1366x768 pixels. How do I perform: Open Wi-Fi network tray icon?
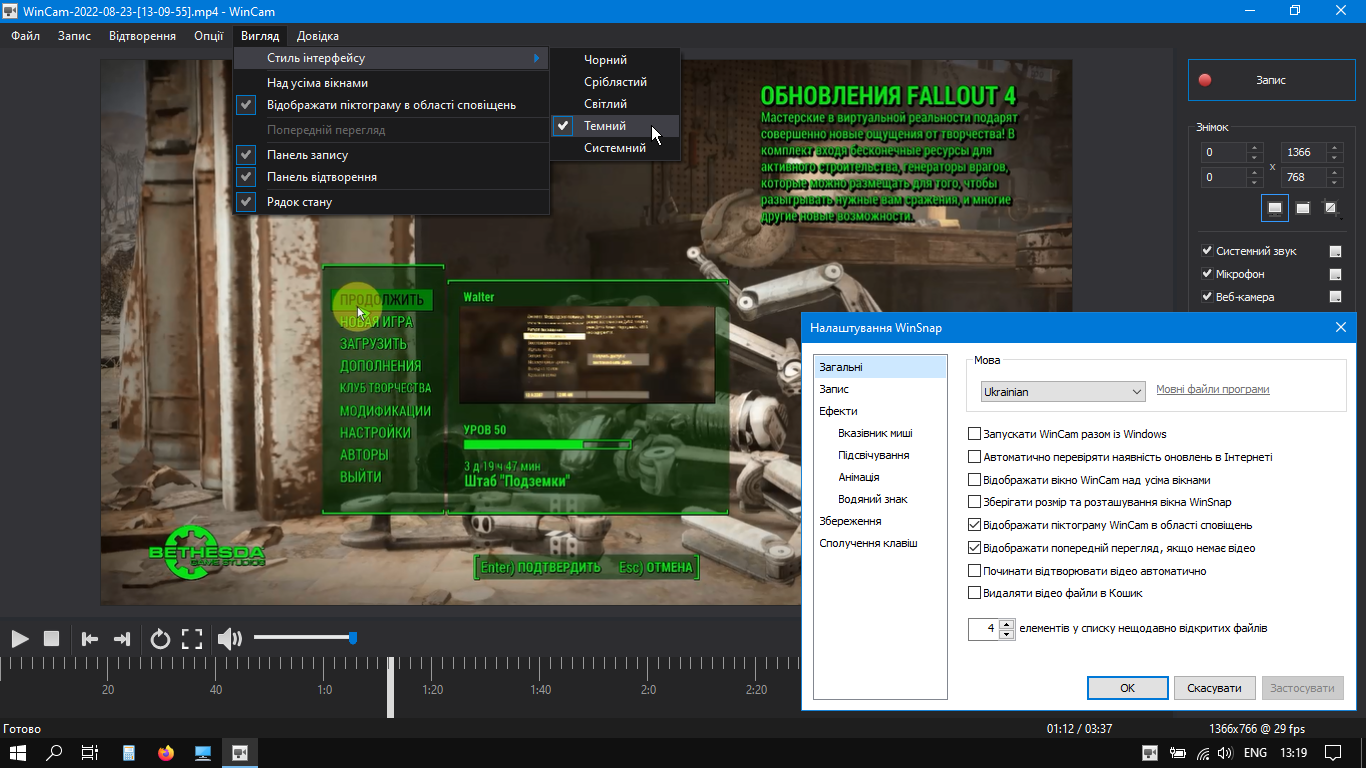click(x=1202, y=753)
